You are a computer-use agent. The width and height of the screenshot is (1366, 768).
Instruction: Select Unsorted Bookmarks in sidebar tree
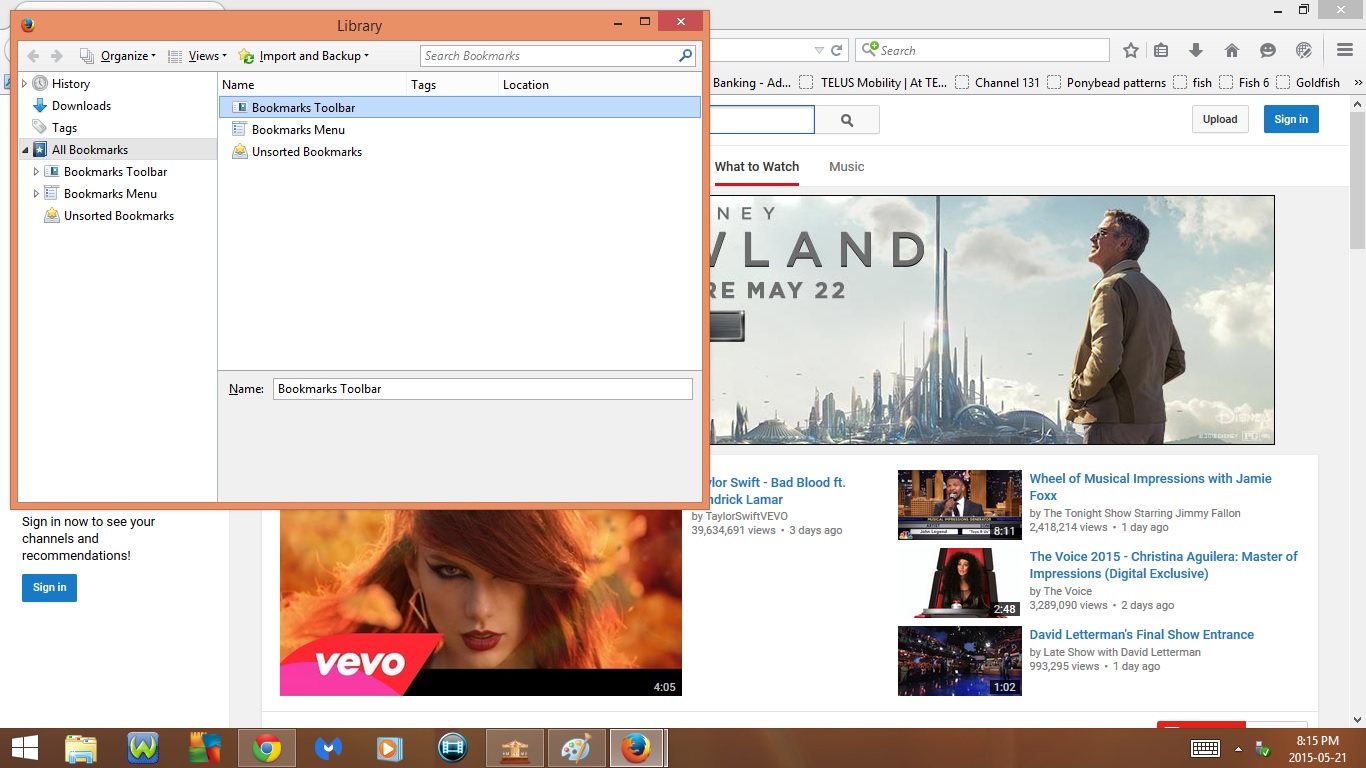pyautogui.click(x=118, y=216)
